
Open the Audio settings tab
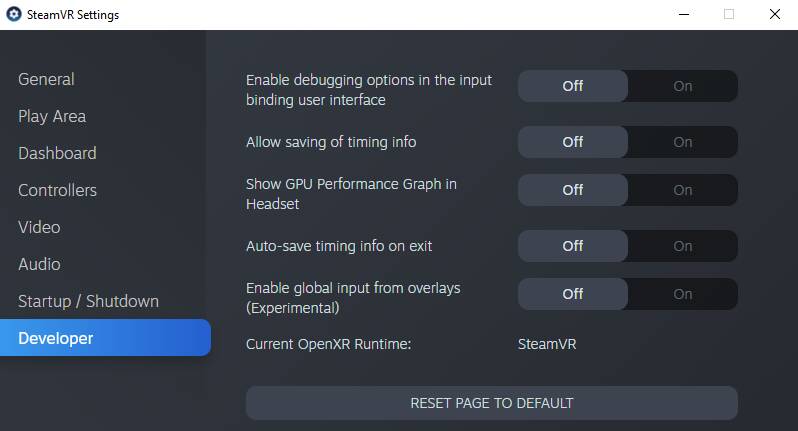coord(39,264)
